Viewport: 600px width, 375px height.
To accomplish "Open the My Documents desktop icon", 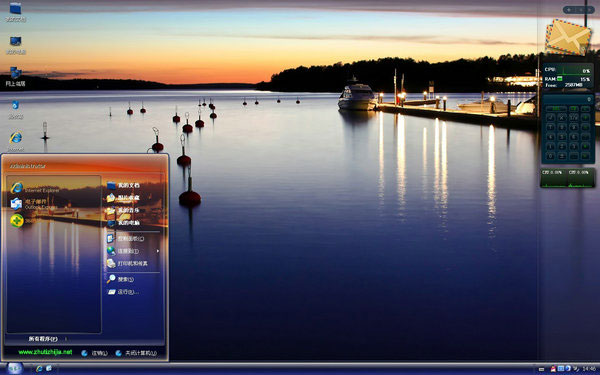I will click(x=16, y=11).
